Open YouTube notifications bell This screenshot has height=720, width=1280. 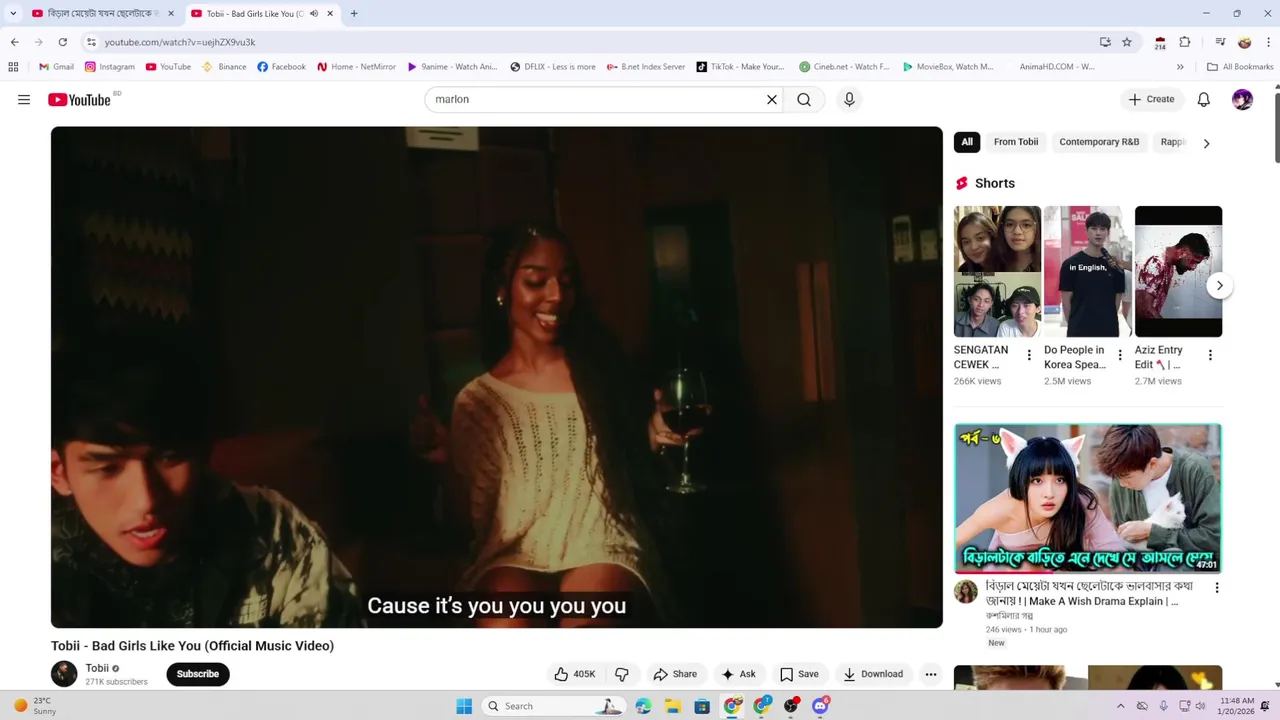[1204, 99]
